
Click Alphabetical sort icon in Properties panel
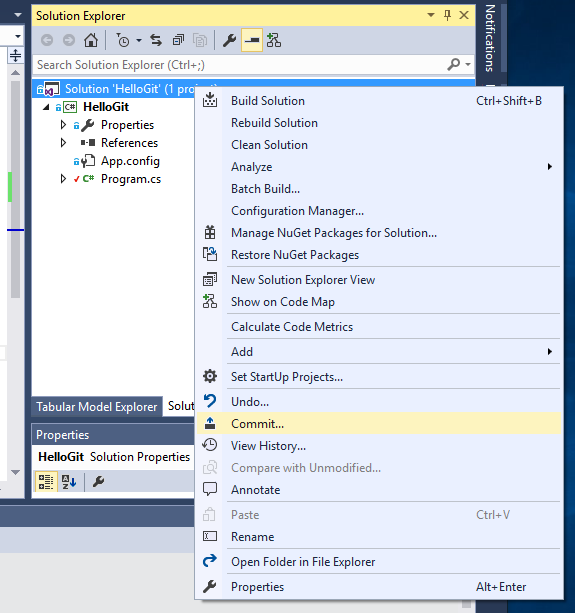[x=69, y=482]
